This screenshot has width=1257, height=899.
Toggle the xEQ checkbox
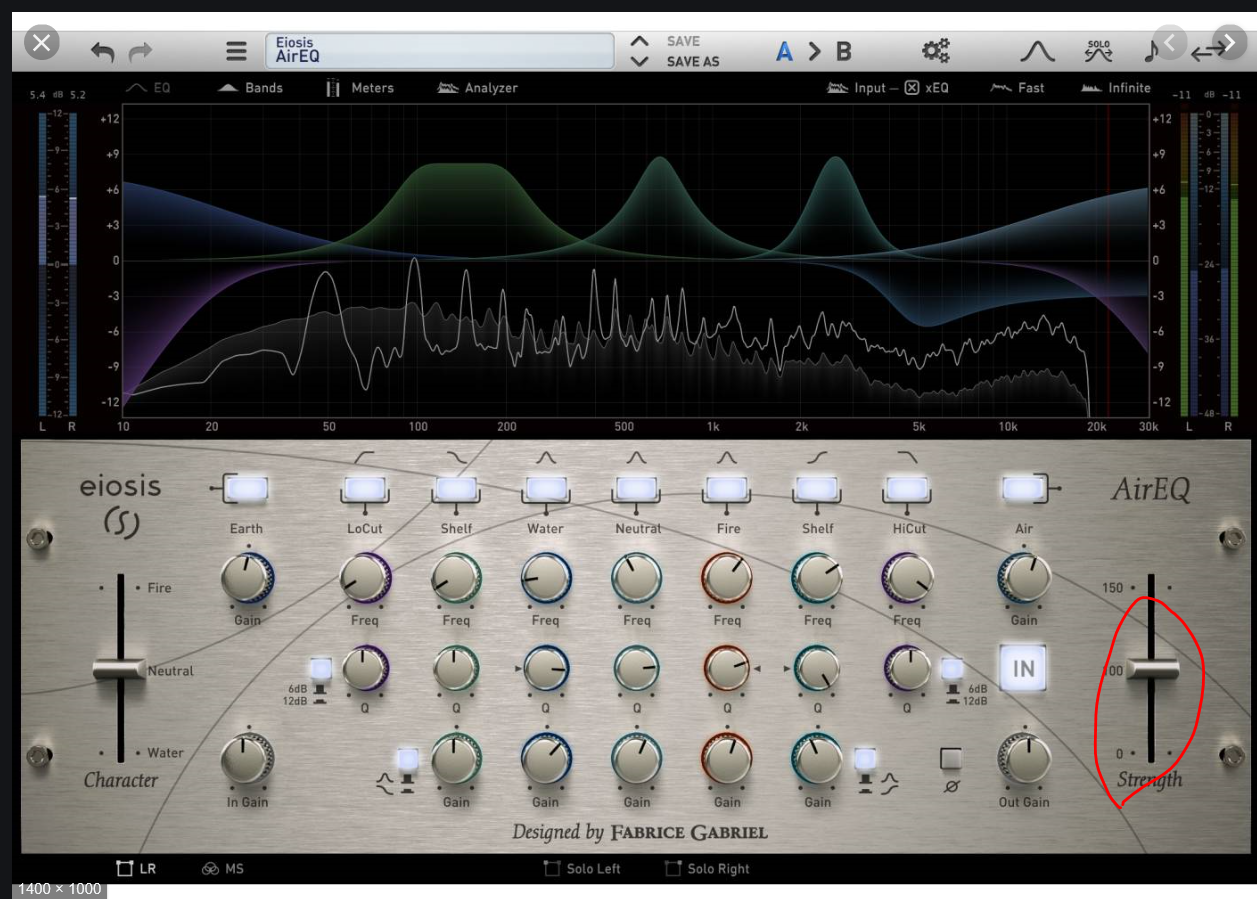(x=912, y=88)
